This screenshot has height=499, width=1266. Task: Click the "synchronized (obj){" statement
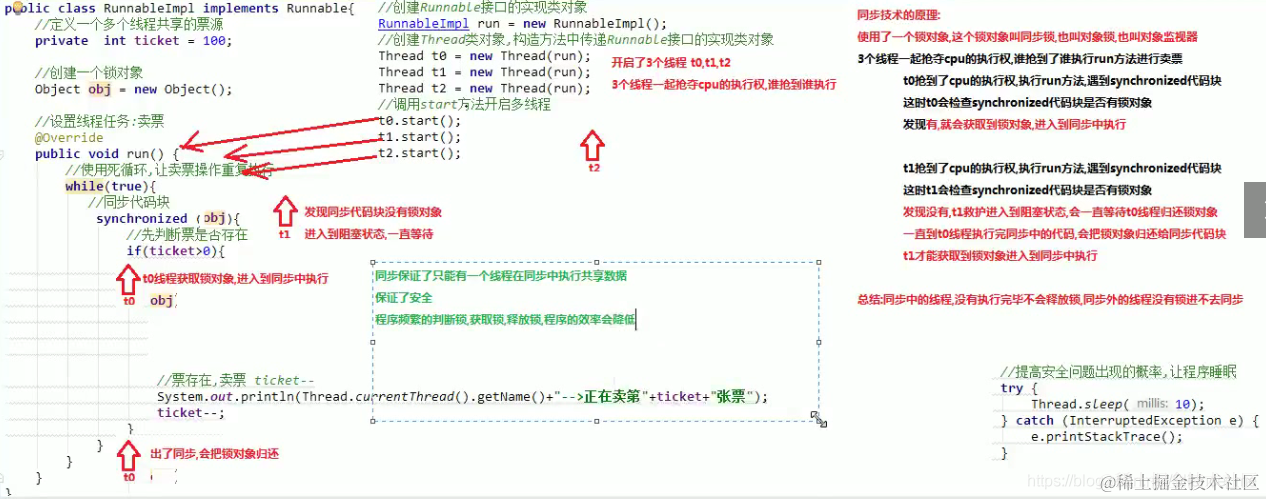point(168,218)
